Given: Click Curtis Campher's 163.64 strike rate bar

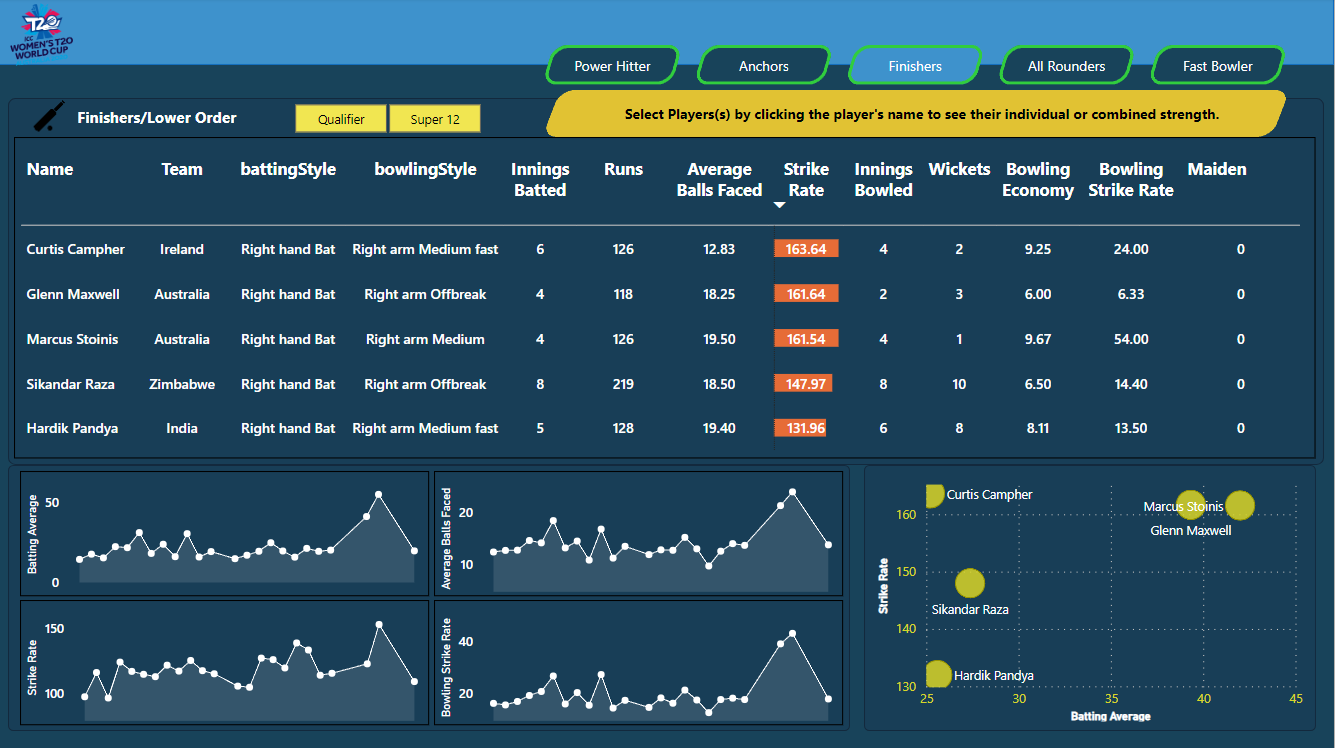Looking at the screenshot, I should coord(806,249).
